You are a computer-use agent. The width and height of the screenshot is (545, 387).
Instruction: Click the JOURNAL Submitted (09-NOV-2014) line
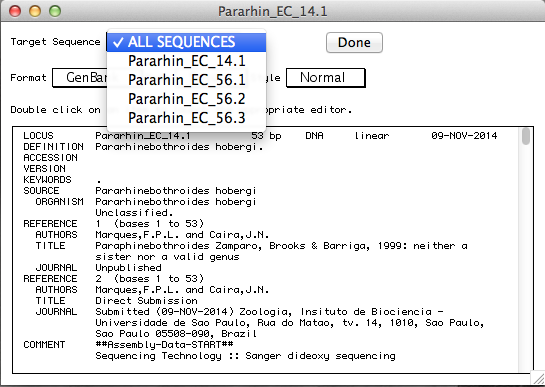(x=239, y=312)
